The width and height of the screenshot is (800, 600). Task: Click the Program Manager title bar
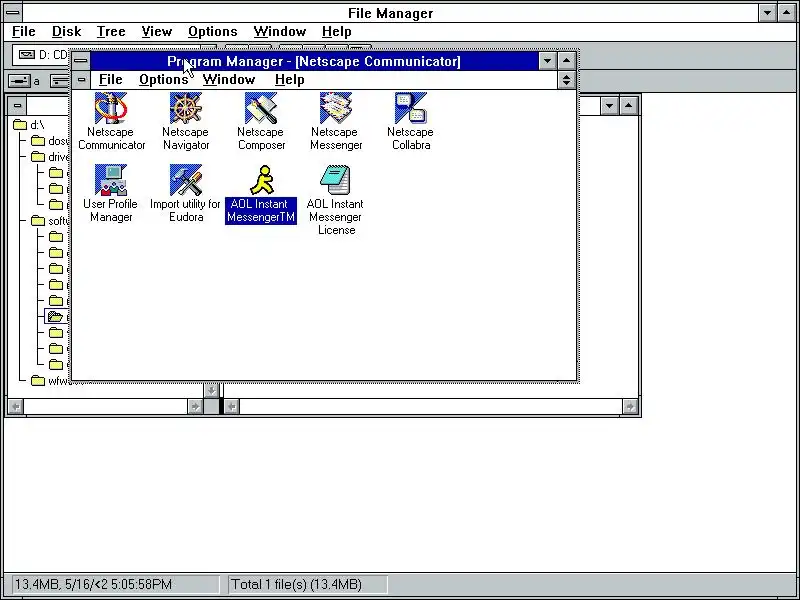[x=314, y=61]
